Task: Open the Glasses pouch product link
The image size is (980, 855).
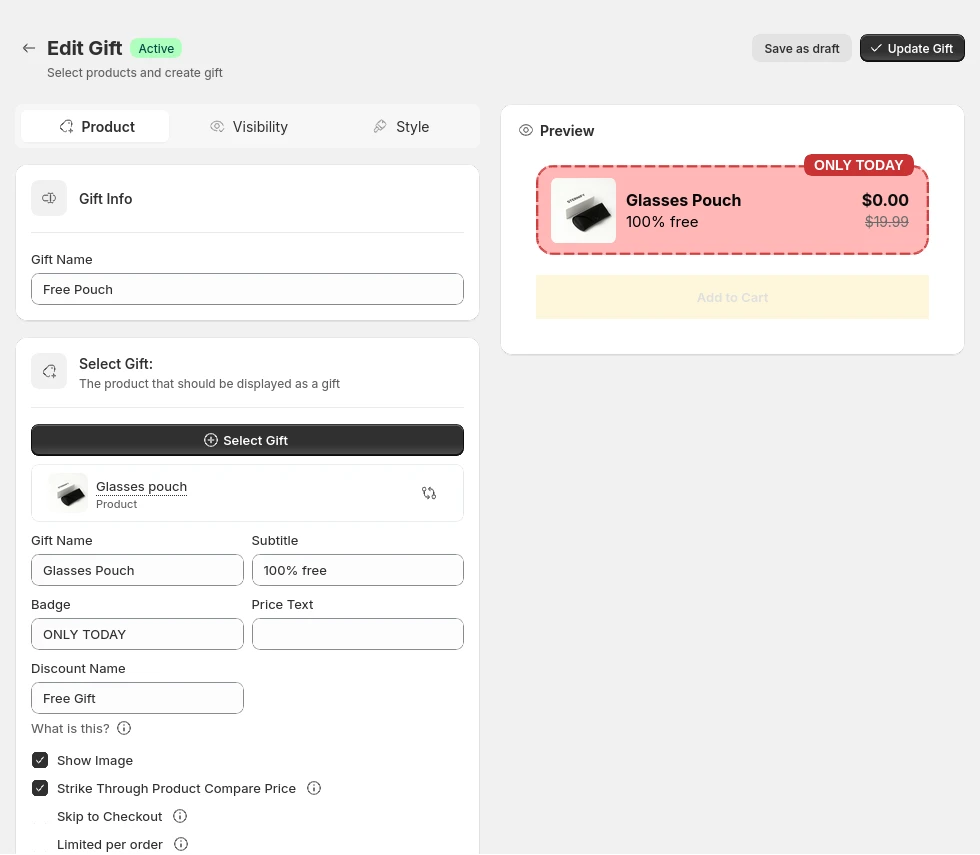Action: pos(141,487)
